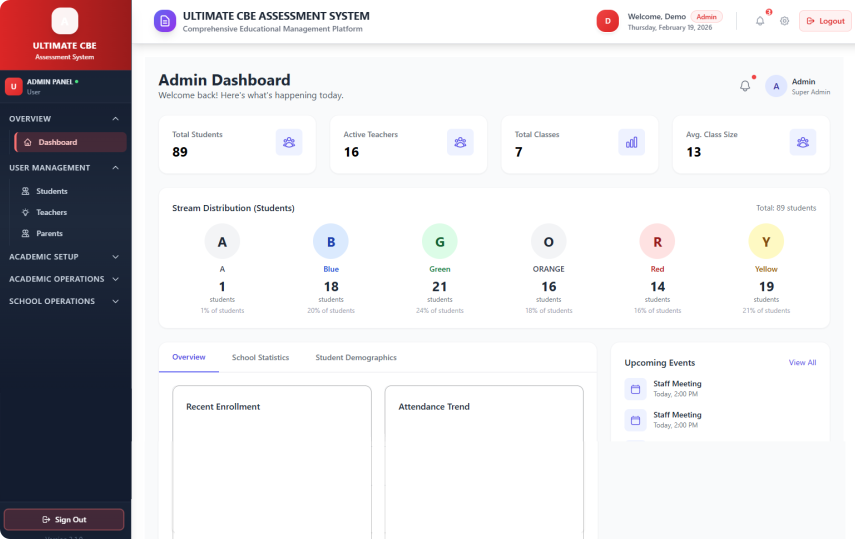The width and height of the screenshot is (855, 539).
Task: Click the dashboard bell icon beside Admin avatar
Action: click(745, 86)
